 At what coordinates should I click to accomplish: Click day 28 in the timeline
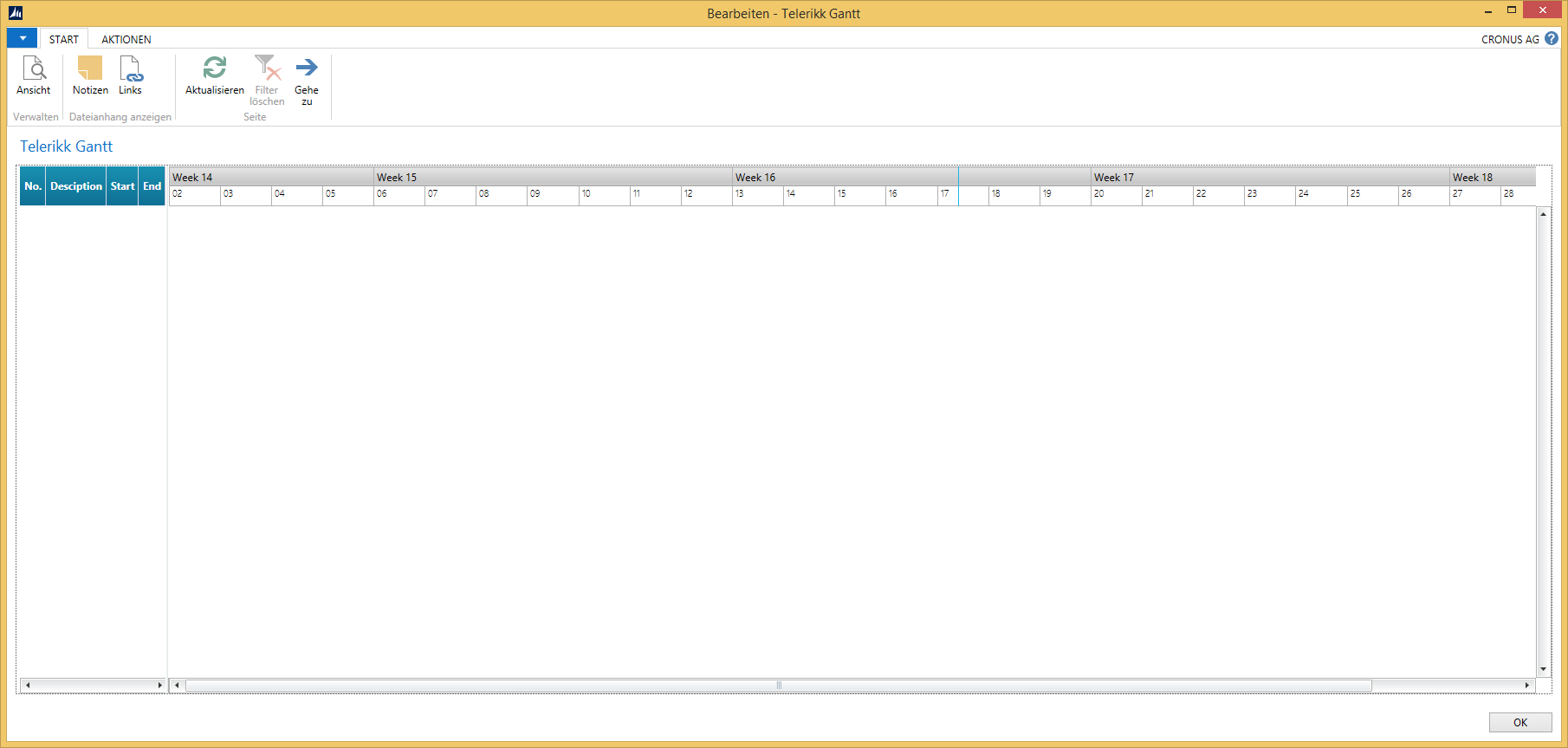[x=1518, y=195]
